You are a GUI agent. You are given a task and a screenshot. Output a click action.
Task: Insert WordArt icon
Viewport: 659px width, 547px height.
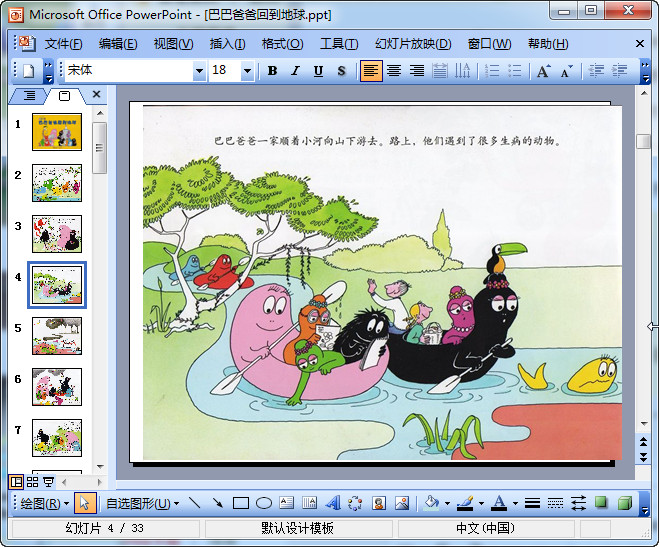[333, 503]
